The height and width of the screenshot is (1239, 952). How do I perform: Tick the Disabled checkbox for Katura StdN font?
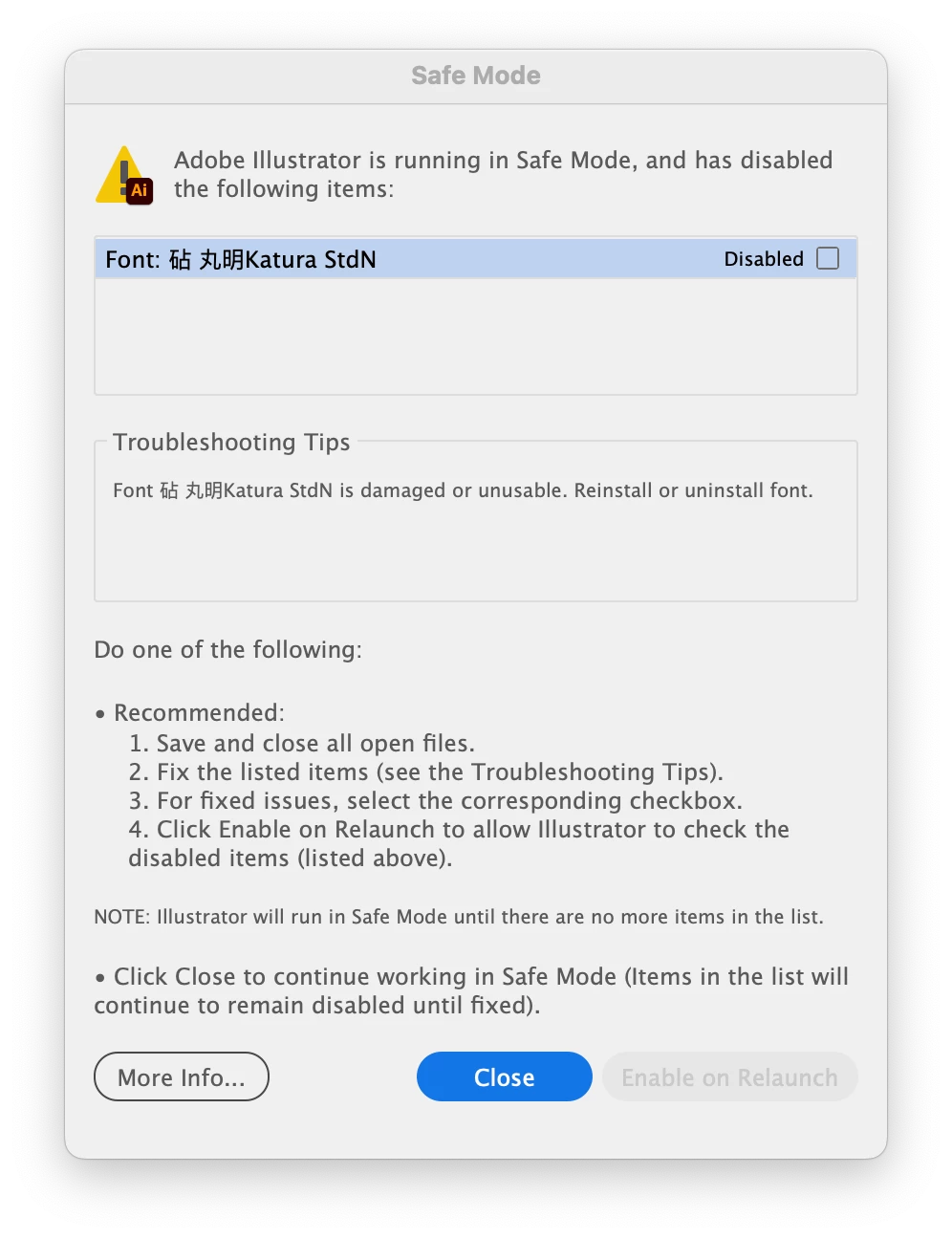[x=828, y=258]
